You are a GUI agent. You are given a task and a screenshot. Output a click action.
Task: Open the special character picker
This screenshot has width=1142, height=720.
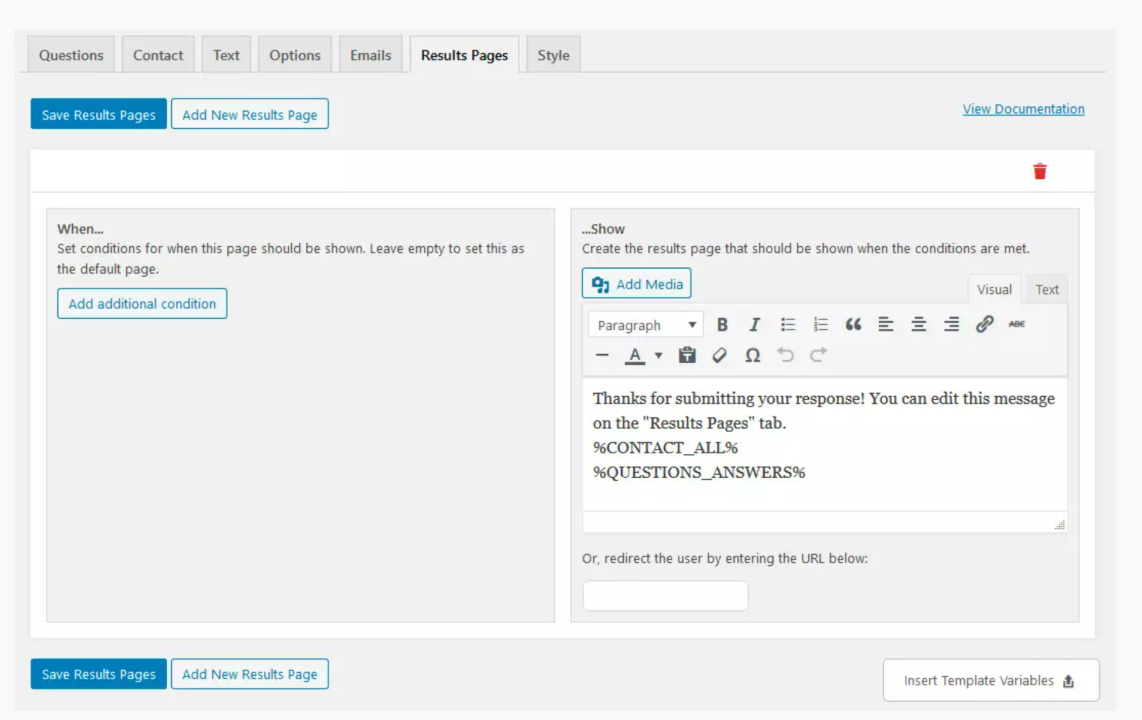coord(752,354)
